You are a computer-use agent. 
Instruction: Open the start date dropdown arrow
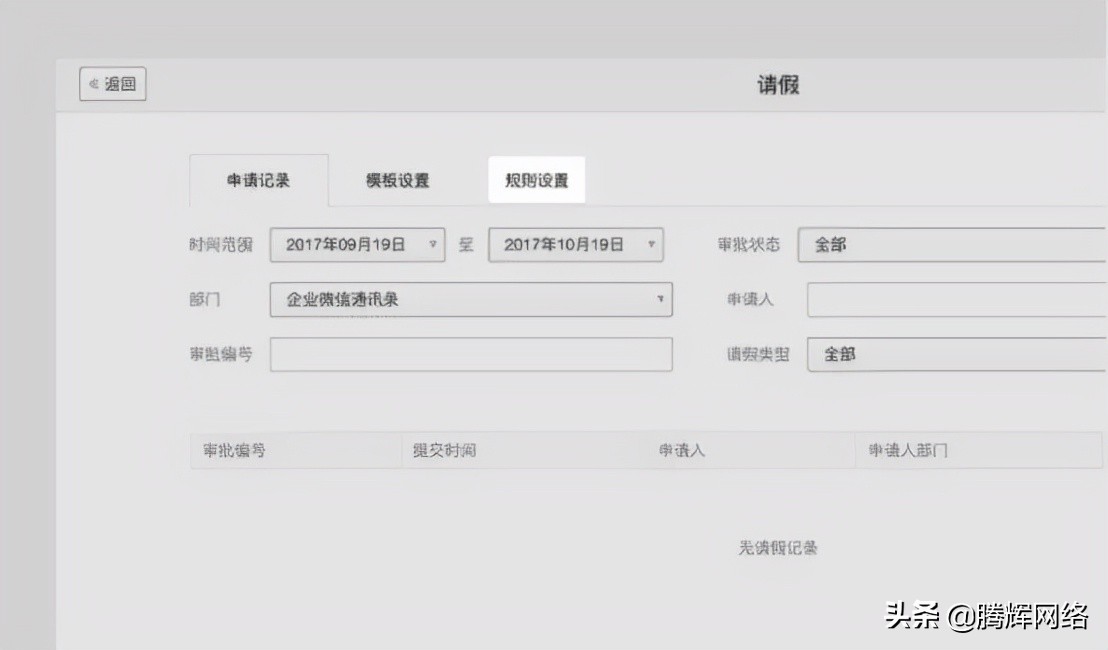[x=433, y=245]
